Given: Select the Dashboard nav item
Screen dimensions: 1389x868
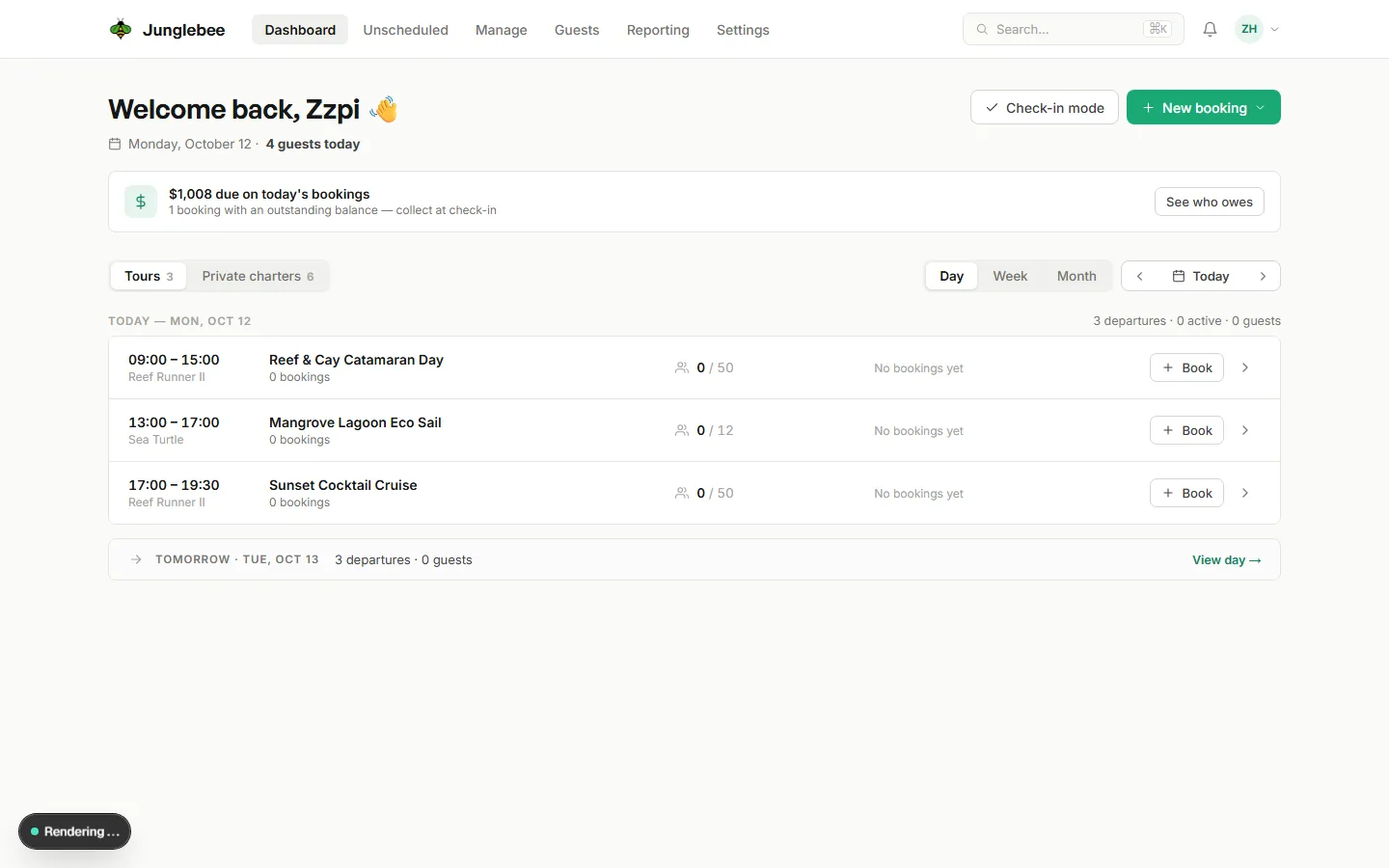Looking at the screenshot, I should [300, 30].
